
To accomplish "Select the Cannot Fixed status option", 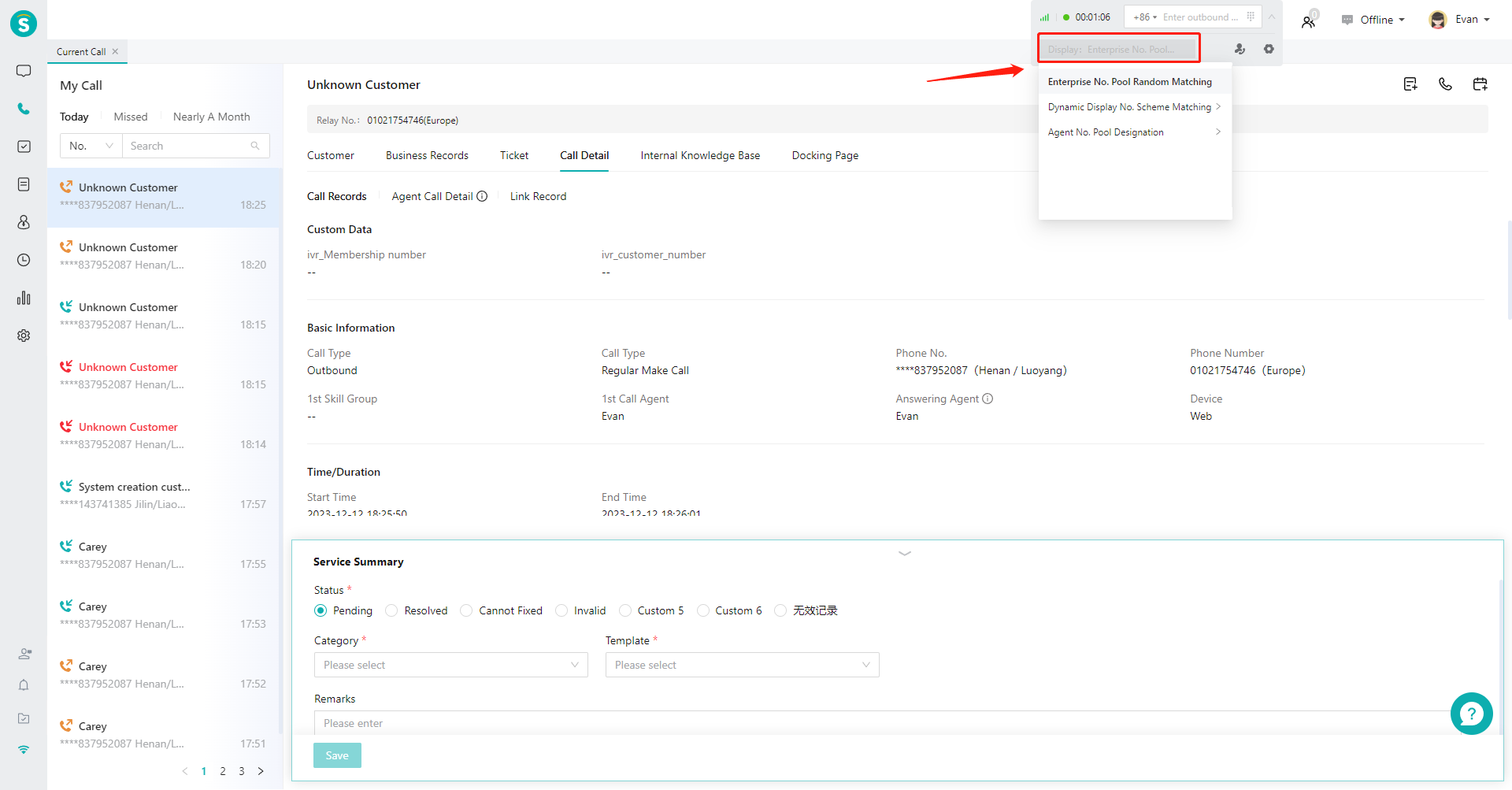I will pos(466,610).
